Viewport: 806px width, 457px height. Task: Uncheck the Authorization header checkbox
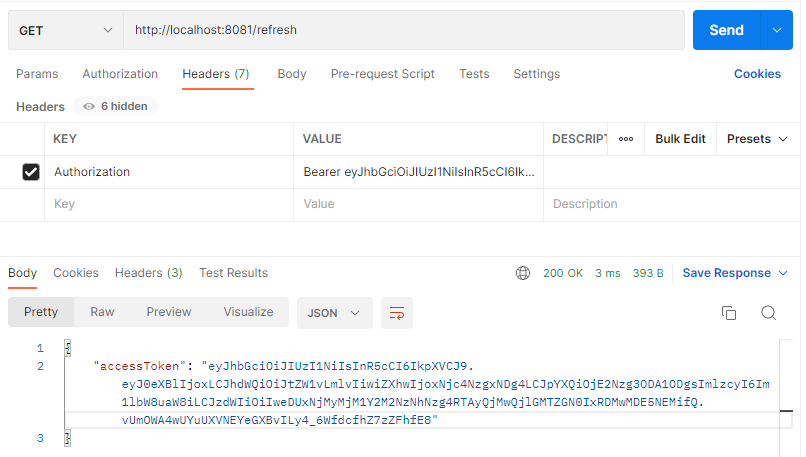click(x=31, y=172)
